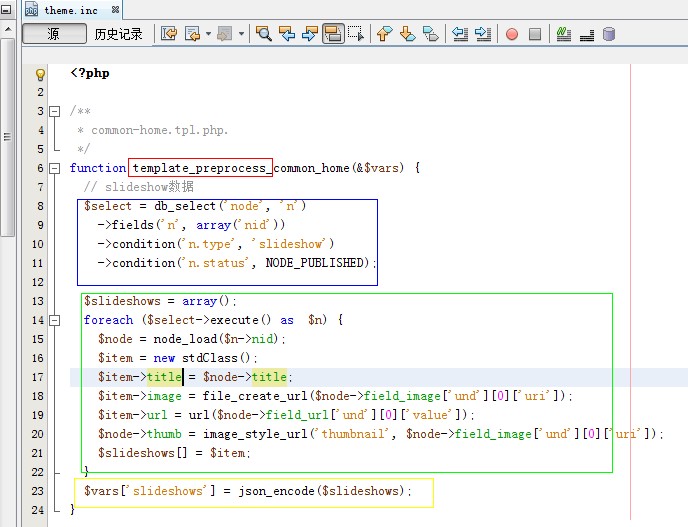Image resolution: width=688 pixels, height=527 pixels.
Task: Stop macro recording with square icon
Action: (x=534, y=34)
